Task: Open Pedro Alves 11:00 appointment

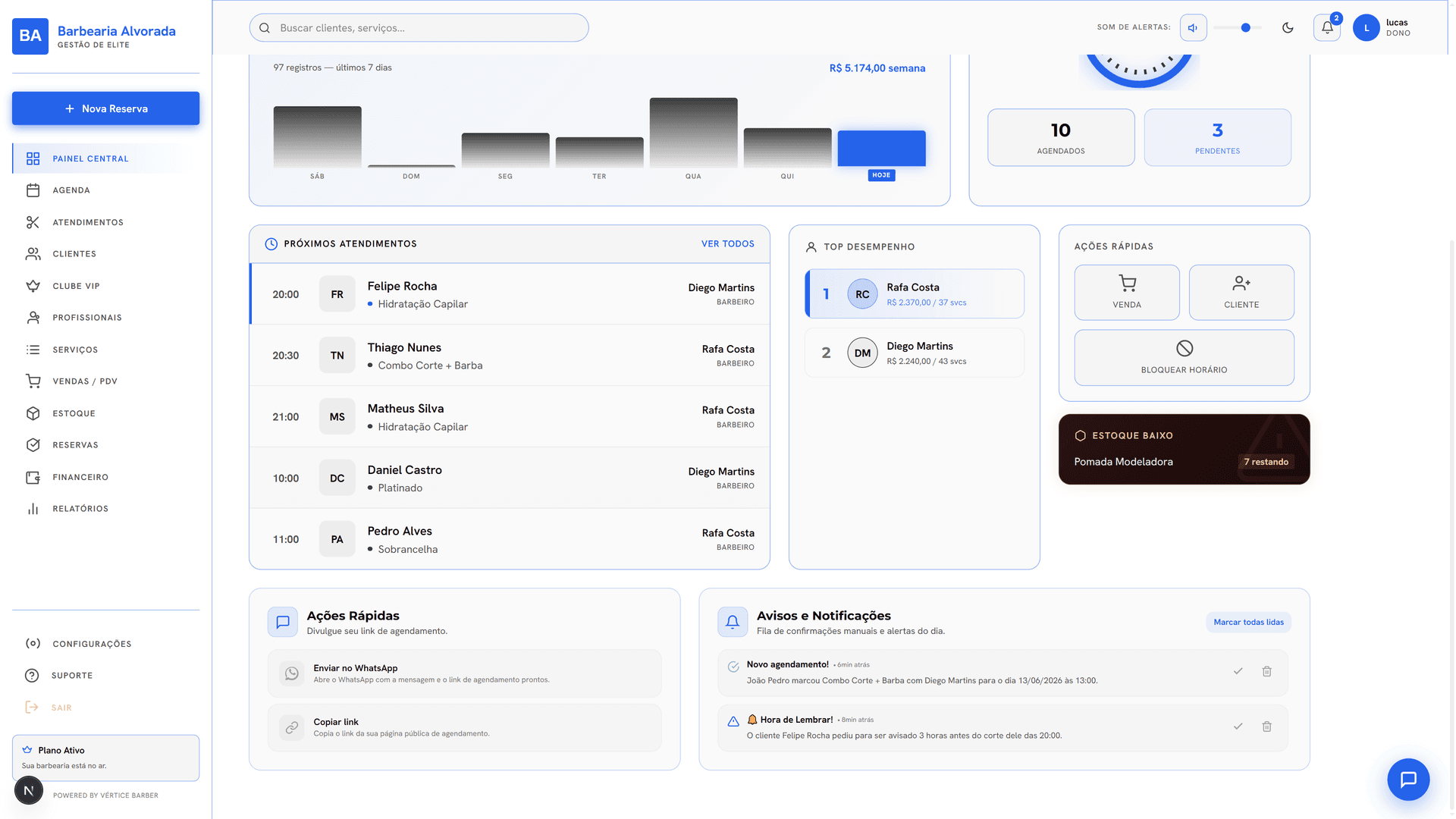Action: pyautogui.click(x=510, y=539)
